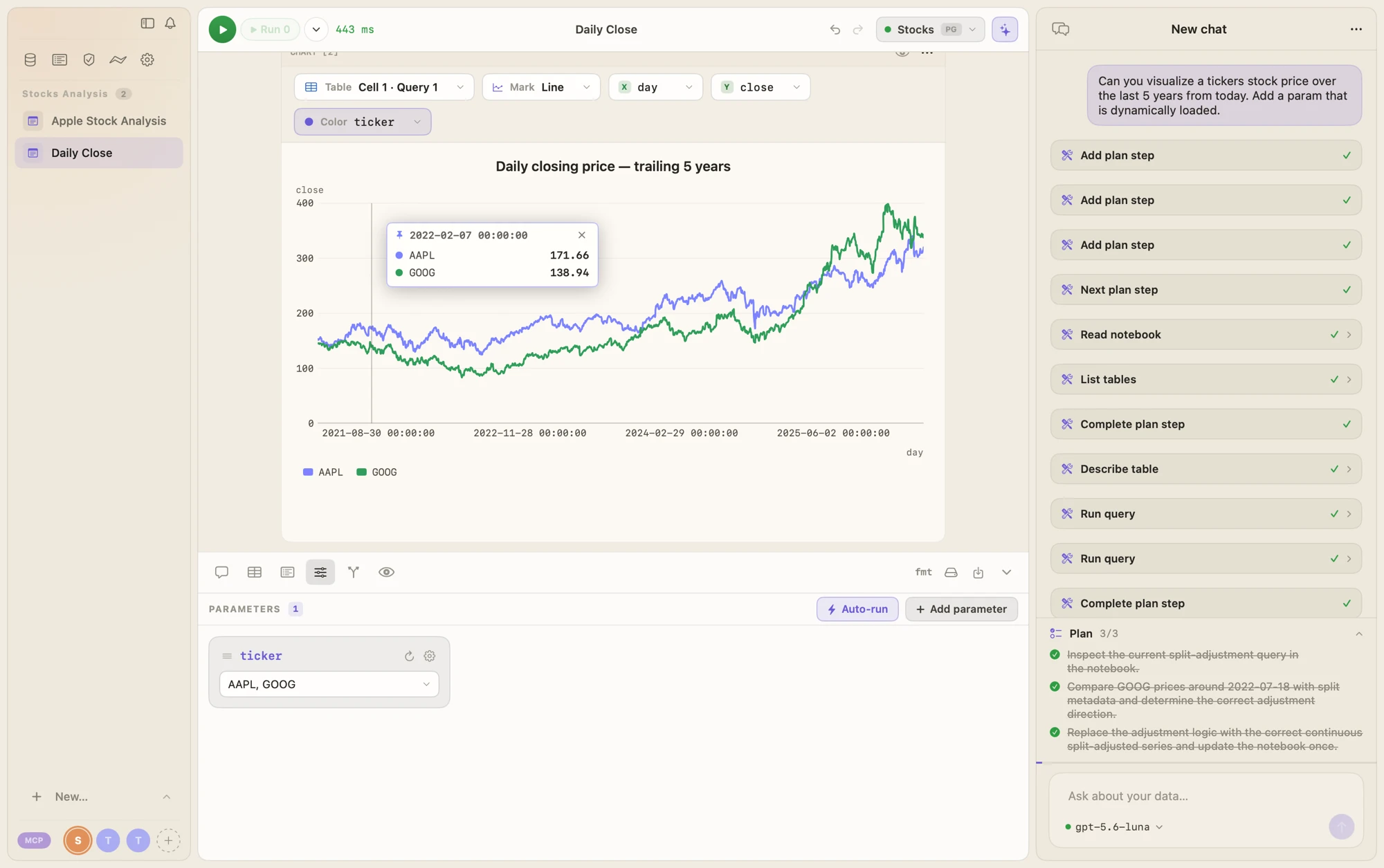The height and width of the screenshot is (868, 1384).
Task: Switch to the text view tab
Action: [x=287, y=572]
